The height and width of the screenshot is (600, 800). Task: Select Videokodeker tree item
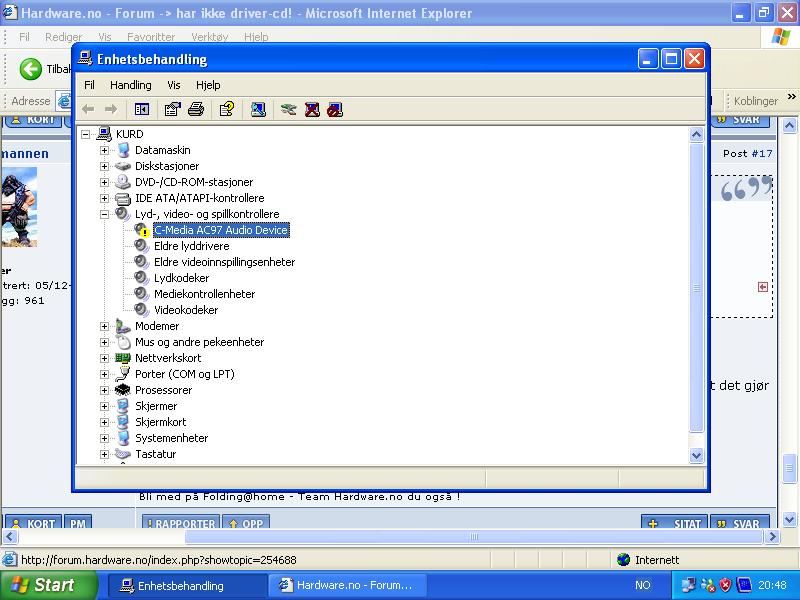[186, 310]
